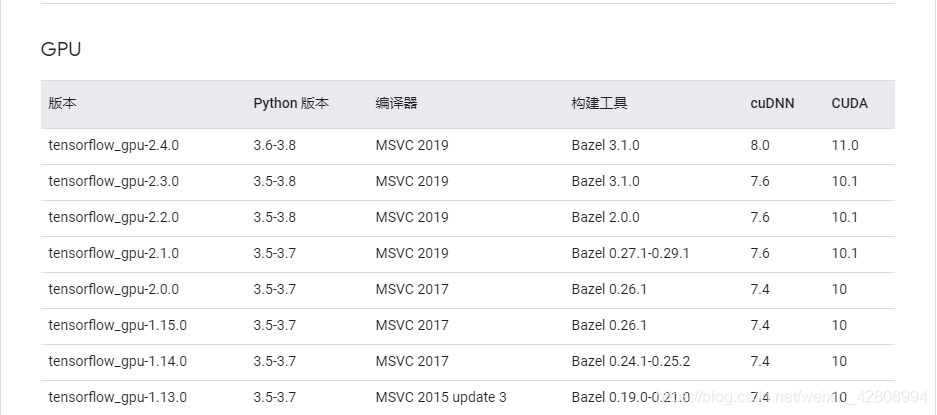
Task: Click the tensorflow_gpu-2.2.0 entry
Action: 114,217
